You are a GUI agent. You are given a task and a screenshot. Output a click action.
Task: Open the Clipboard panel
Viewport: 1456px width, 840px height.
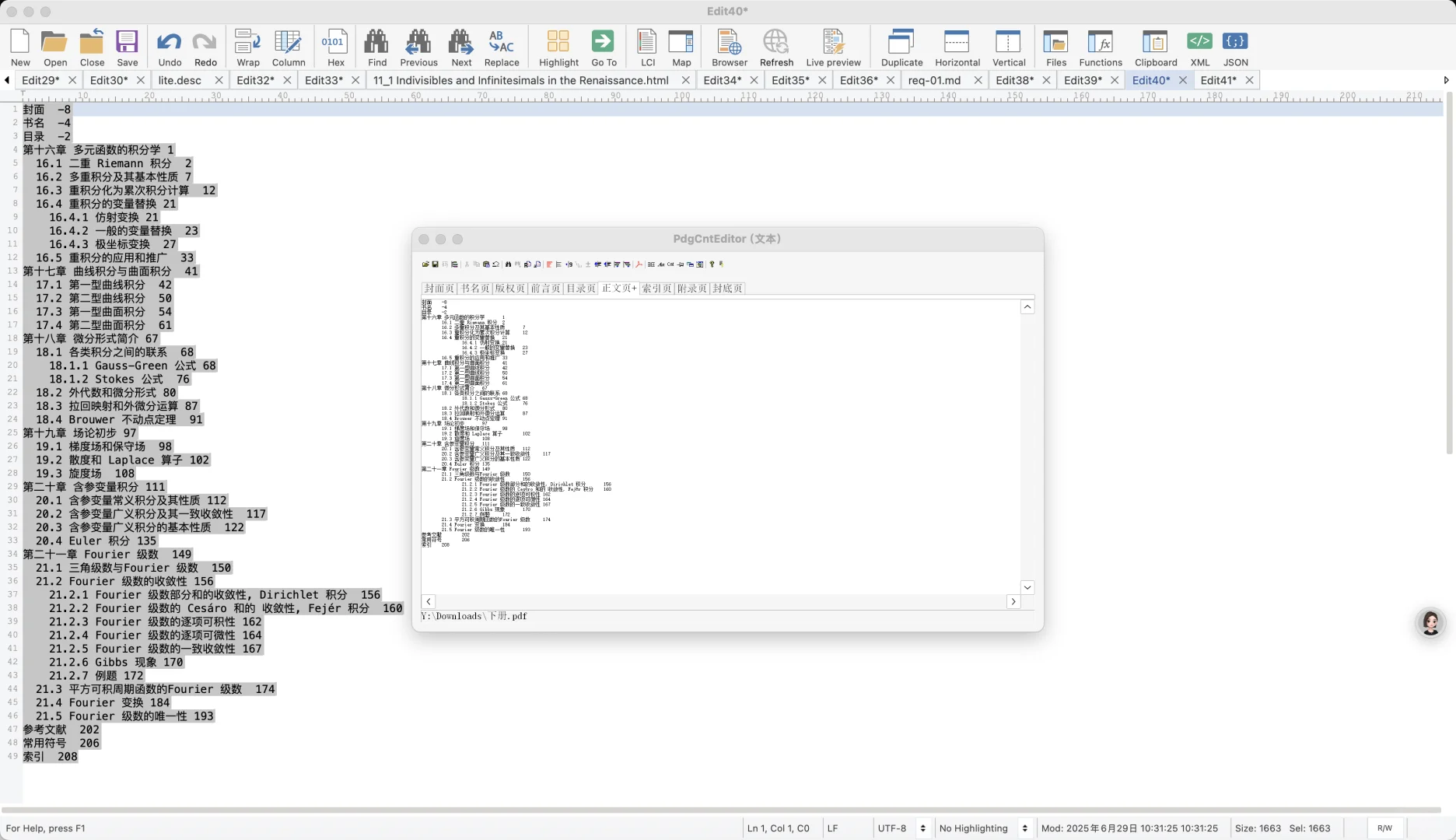coord(1156,47)
